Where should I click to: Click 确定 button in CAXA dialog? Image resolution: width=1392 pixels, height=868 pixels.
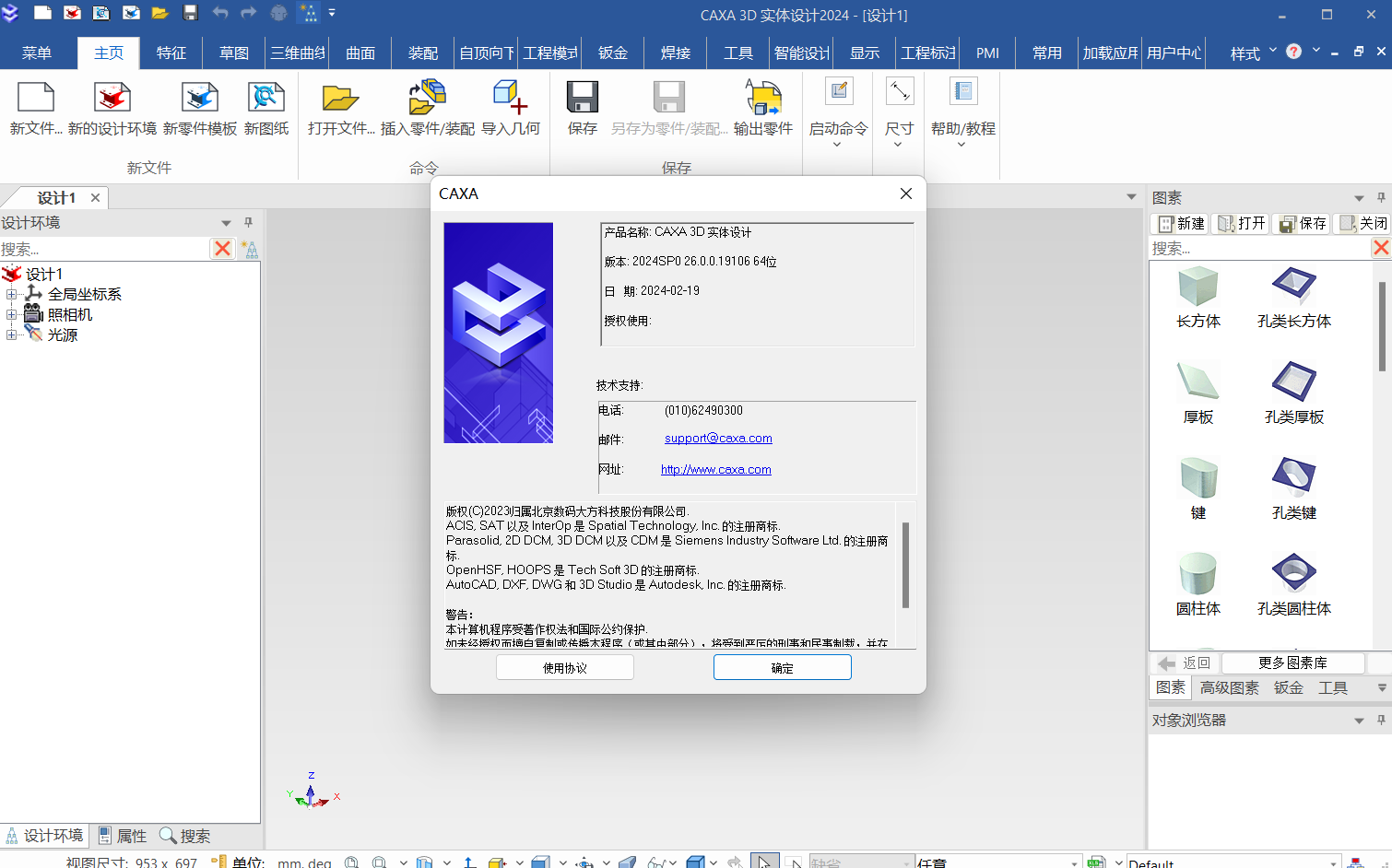point(782,668)
